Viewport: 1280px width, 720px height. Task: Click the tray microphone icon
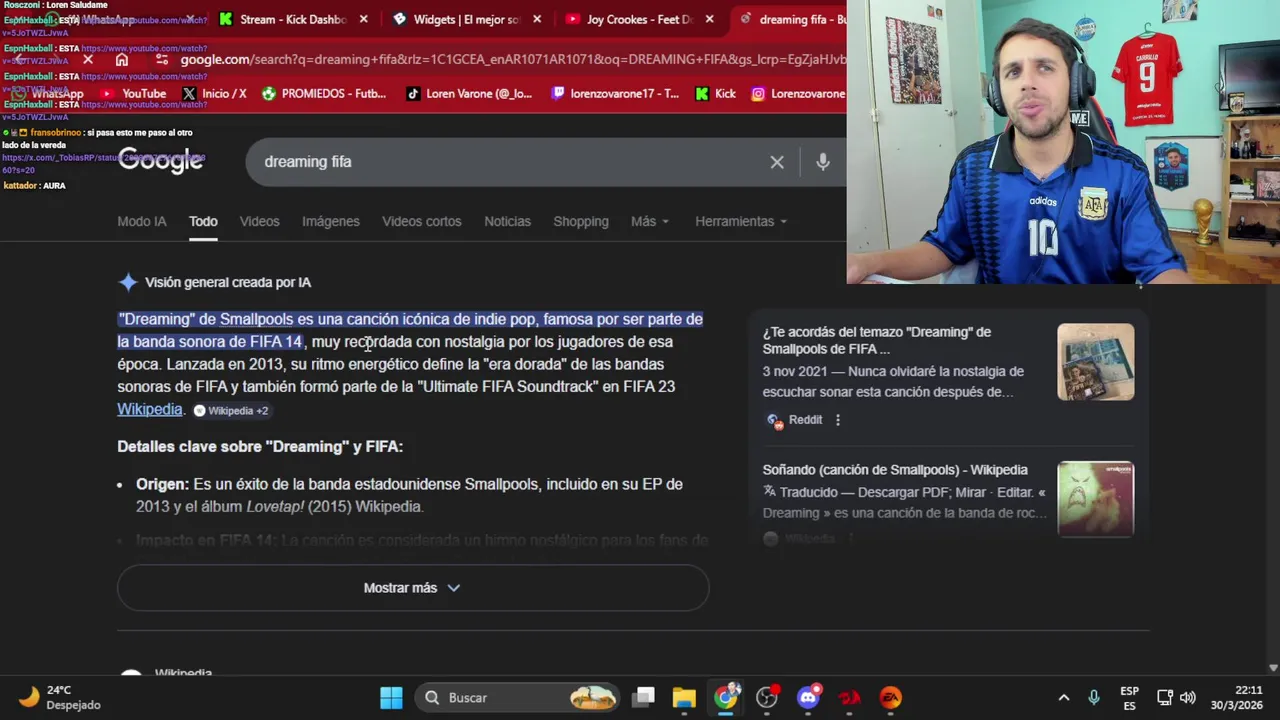1094,698
